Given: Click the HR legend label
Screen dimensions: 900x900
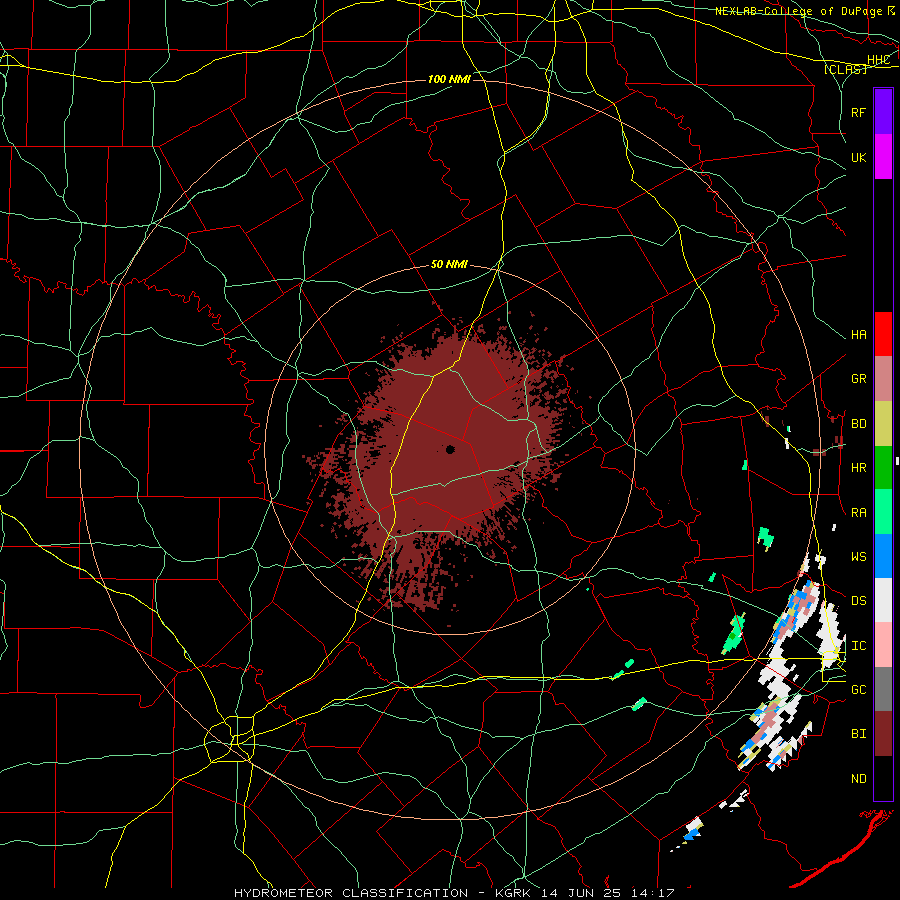Looking at the screenshot, I should point(858,468).
